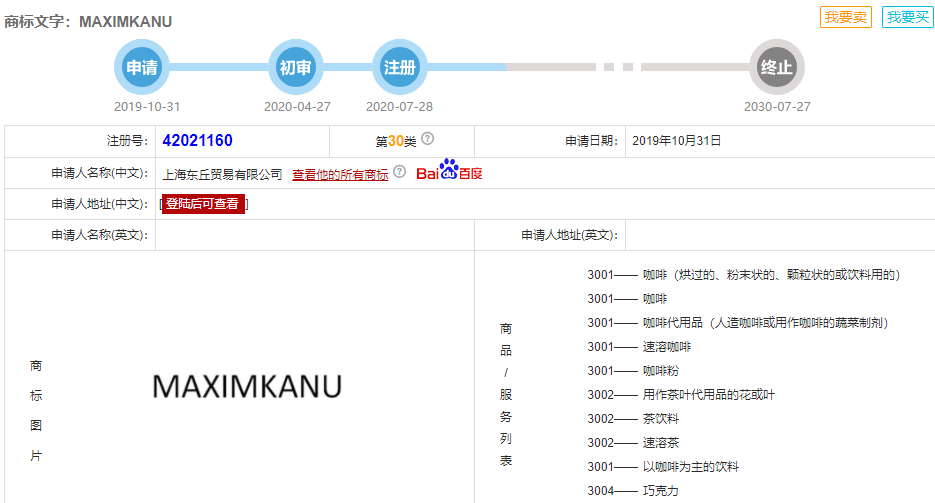
Task: Click the date 2020-04-27 under 初审
Action: tap(297, 107)
